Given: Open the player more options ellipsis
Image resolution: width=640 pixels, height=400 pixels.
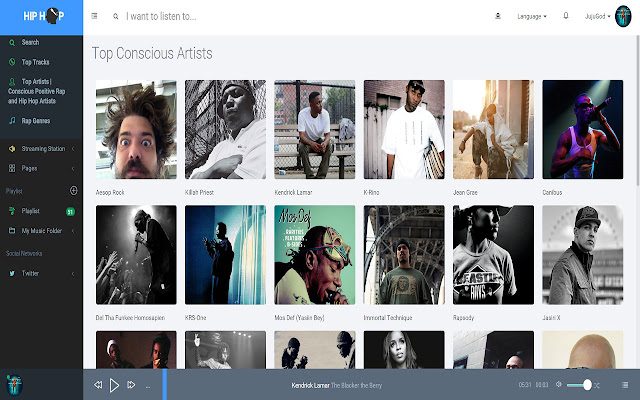Looking at the screenshot, I should [148, 386].
